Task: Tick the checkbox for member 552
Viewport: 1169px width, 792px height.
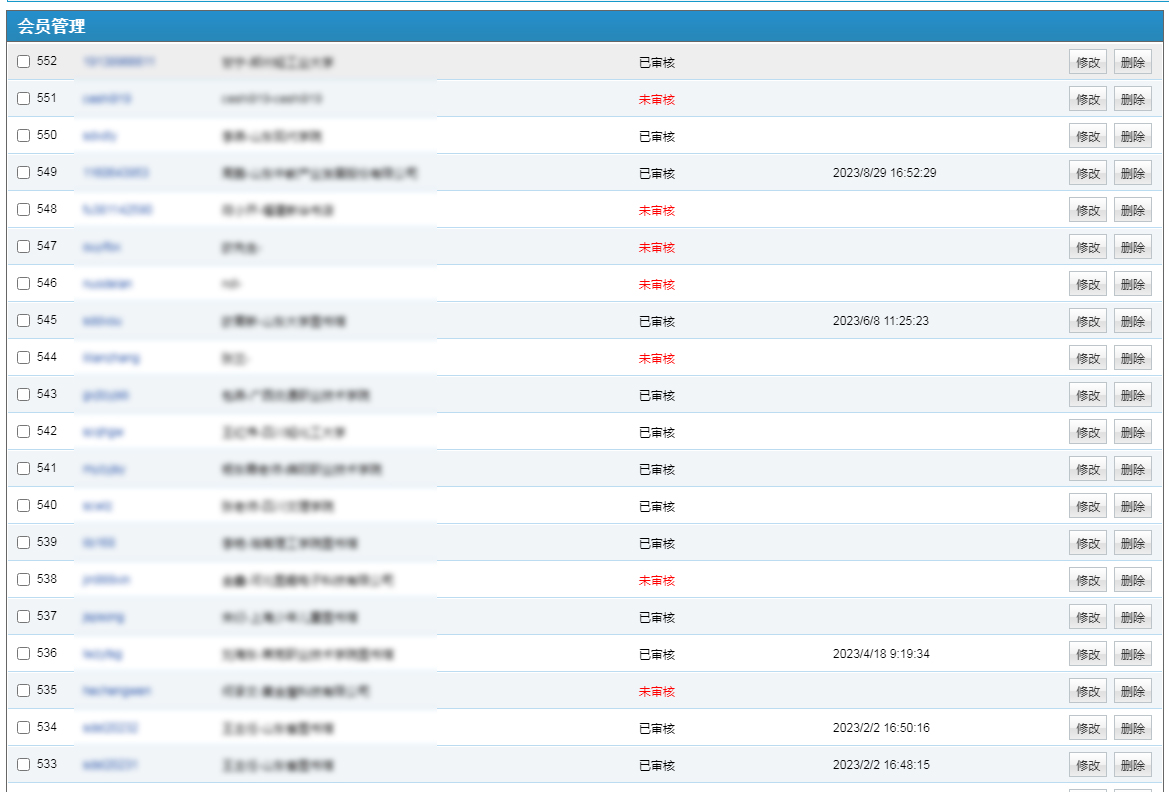Action: coord(24,62)
